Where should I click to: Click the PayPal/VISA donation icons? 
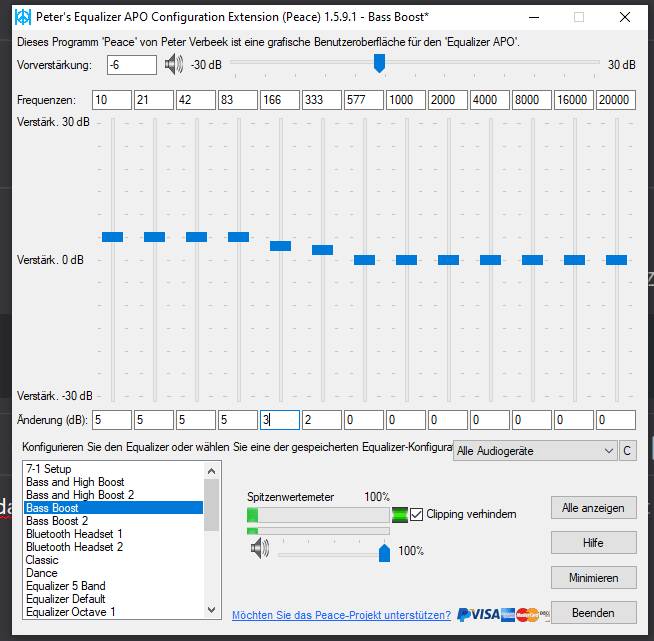tap(503, 614)
